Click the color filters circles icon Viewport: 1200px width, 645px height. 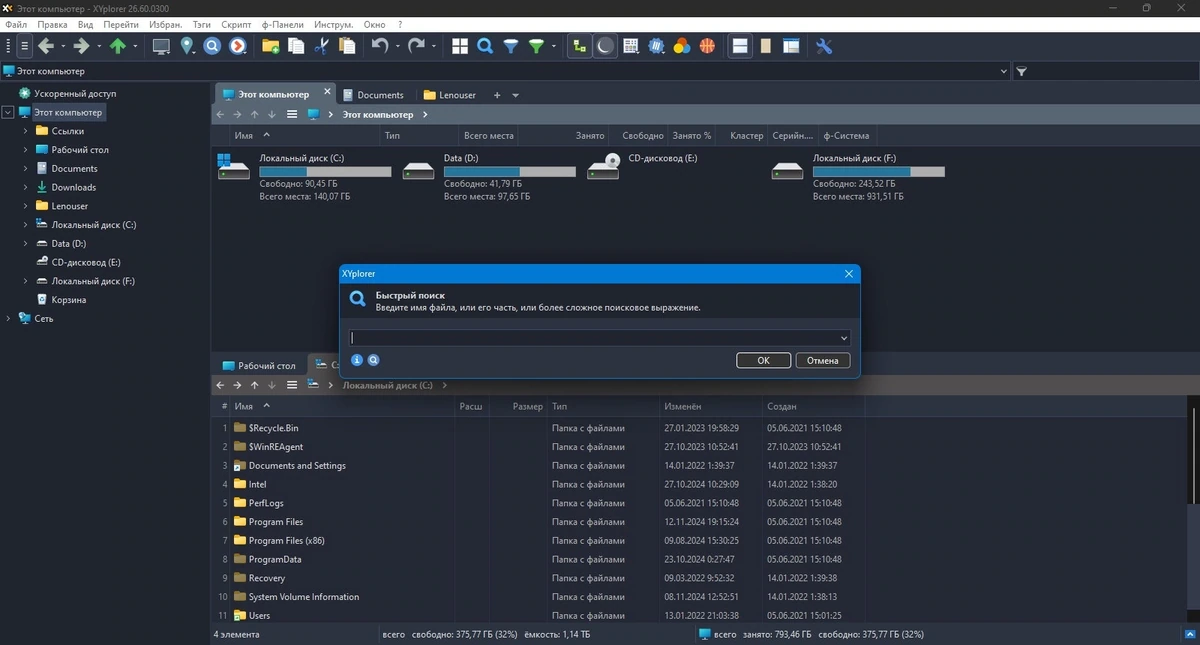pyautogui.click(x=682, y=46)
